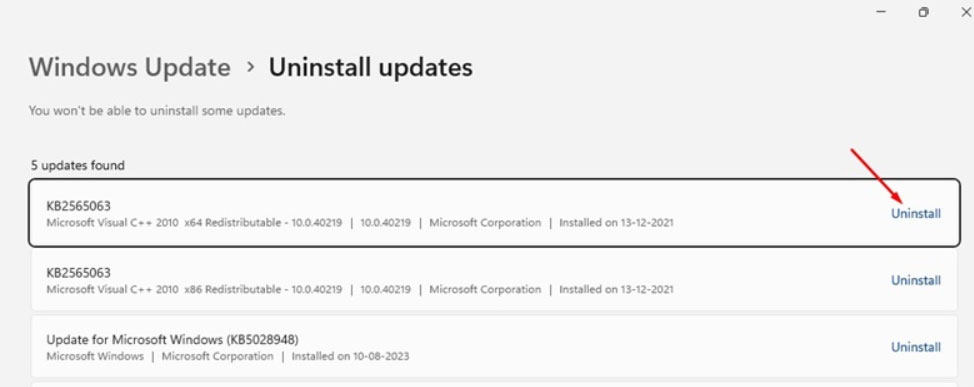Uninstall Update for Microsoft Windows KB5028948

click(x=916, y=347)
